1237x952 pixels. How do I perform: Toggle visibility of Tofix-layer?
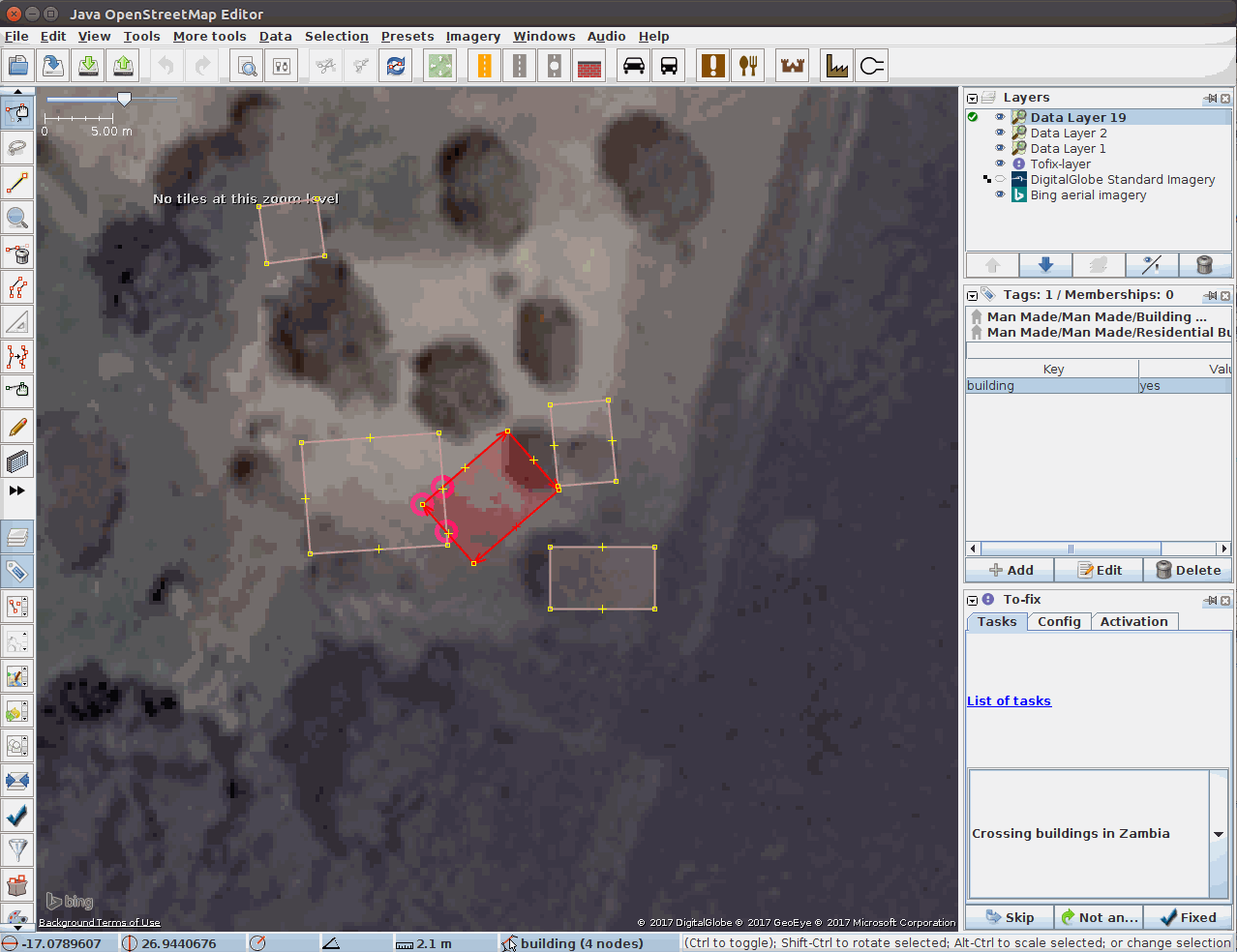coord(1000,164)
